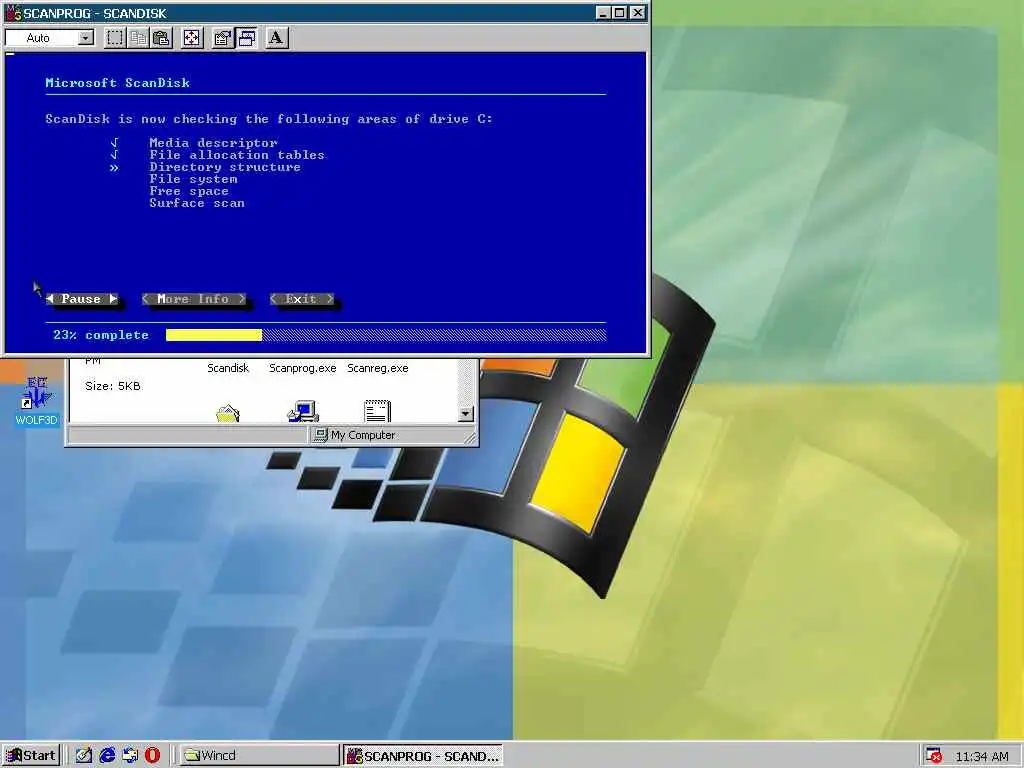This screenshot has width=1024, height=768.
Task: Click the first Quick Launch icon
Action: click(84, 756)
